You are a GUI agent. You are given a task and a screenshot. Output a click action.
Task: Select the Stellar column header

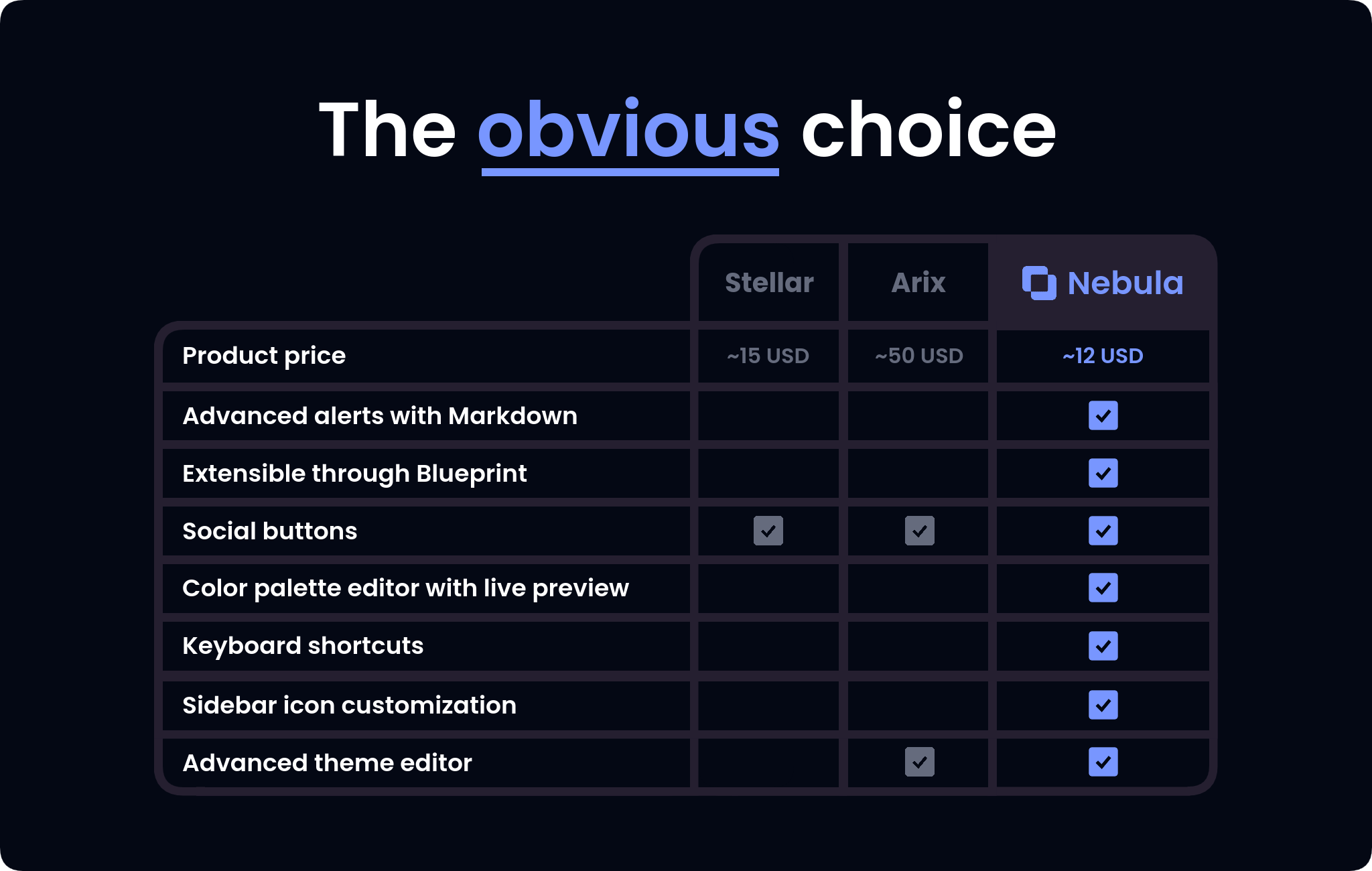click(769, 283)
